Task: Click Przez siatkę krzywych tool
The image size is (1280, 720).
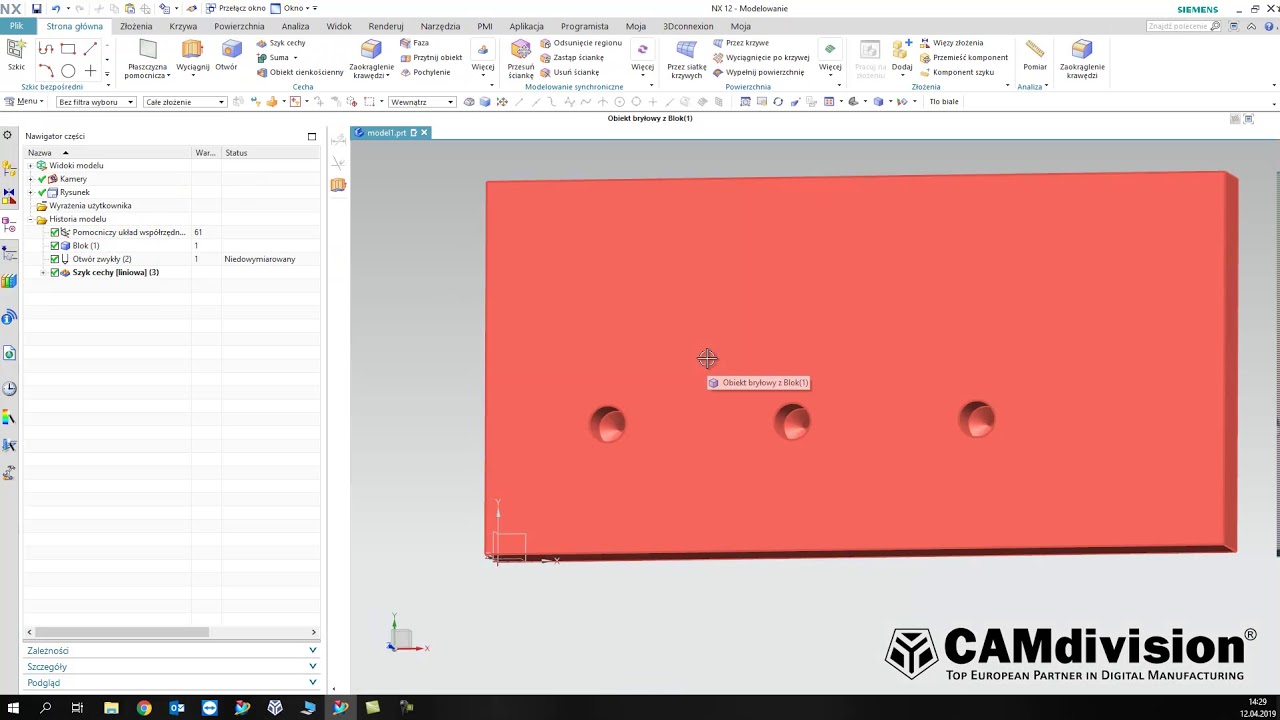Action: (x=686, y=59)
